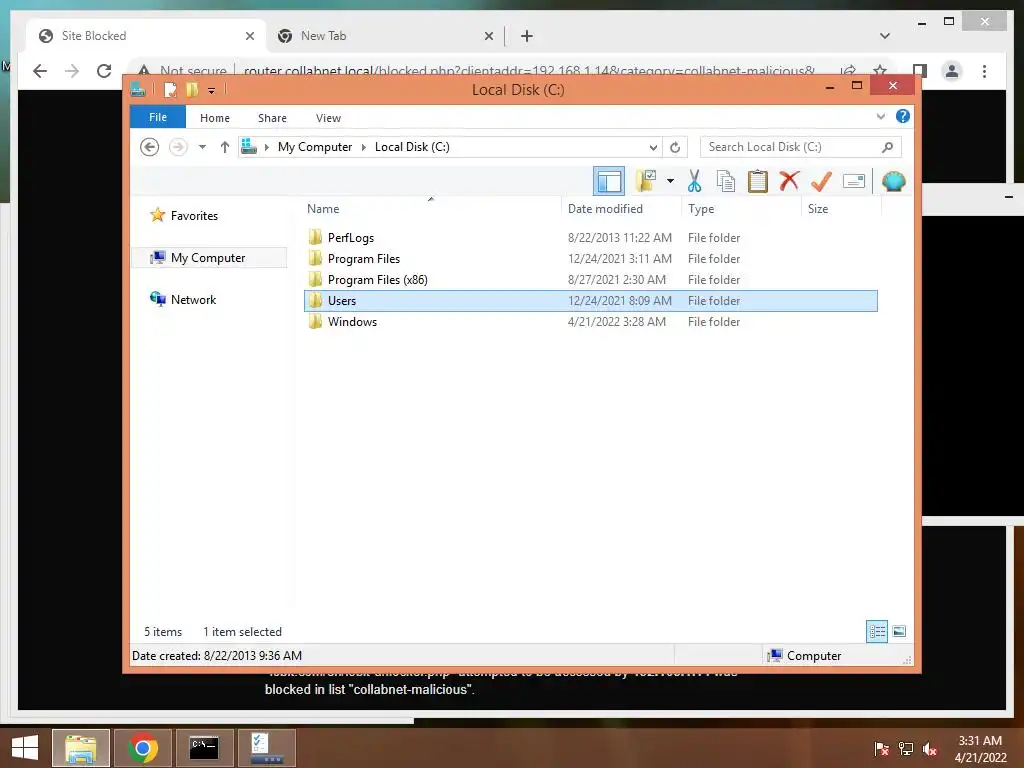Close the New Tab Chrome tab
Screen dimensions: 1024x768
(x=488, y=36)
